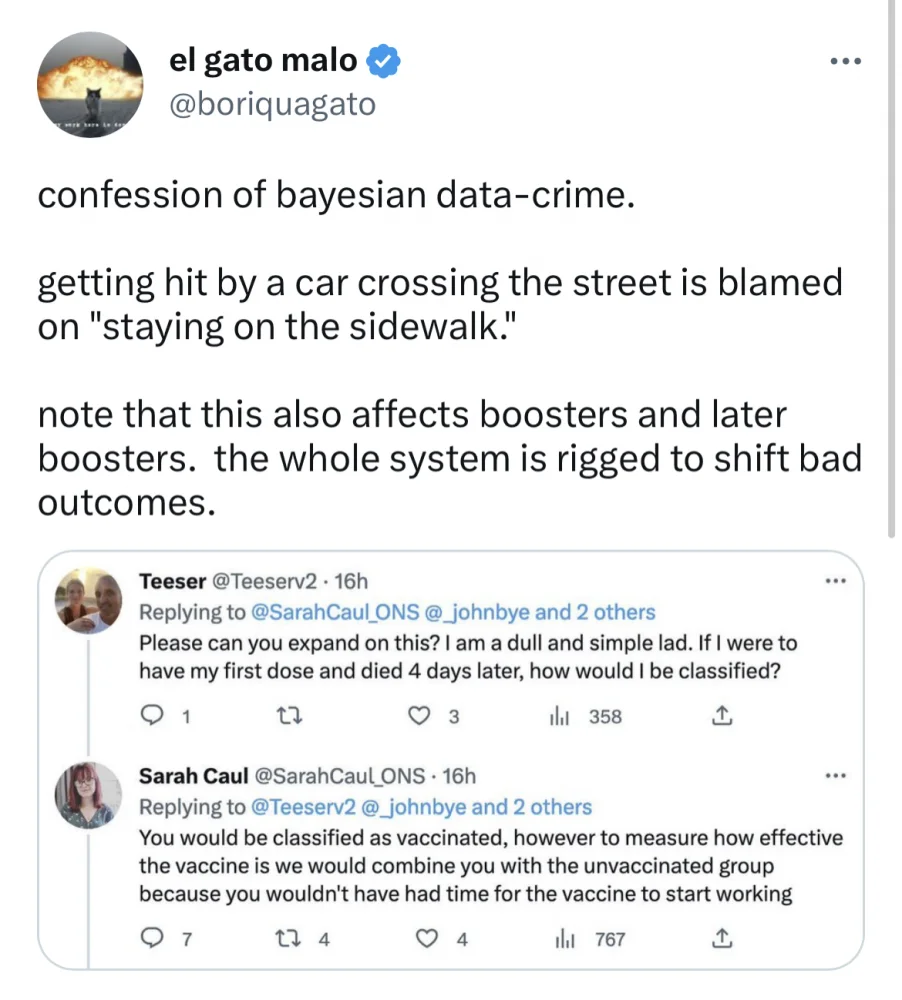Retweet Teeser's tweet
The width and height of the screenshot is (902, 1000).
(286, 716)
